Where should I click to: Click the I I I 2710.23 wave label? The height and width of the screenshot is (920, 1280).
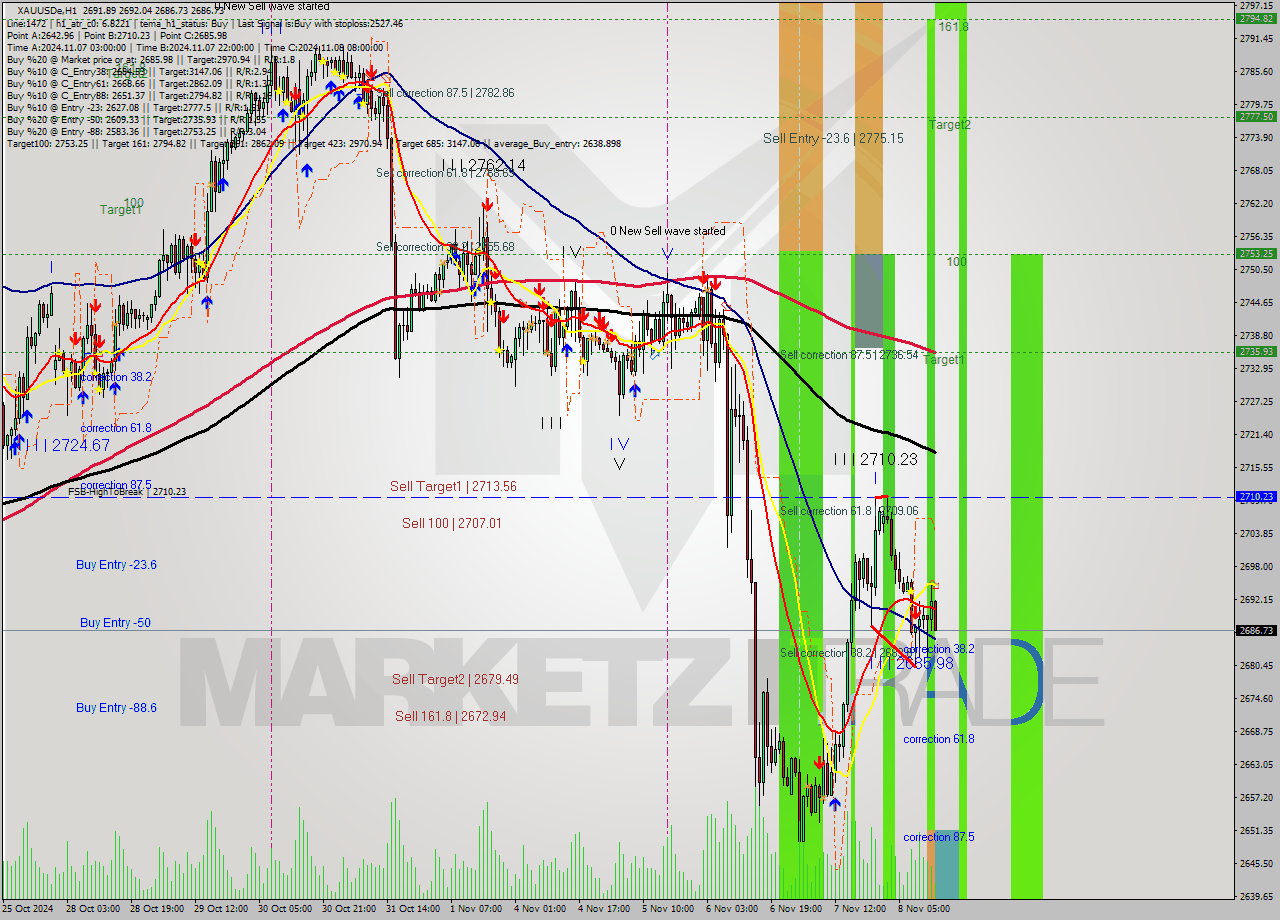(876, 460)
